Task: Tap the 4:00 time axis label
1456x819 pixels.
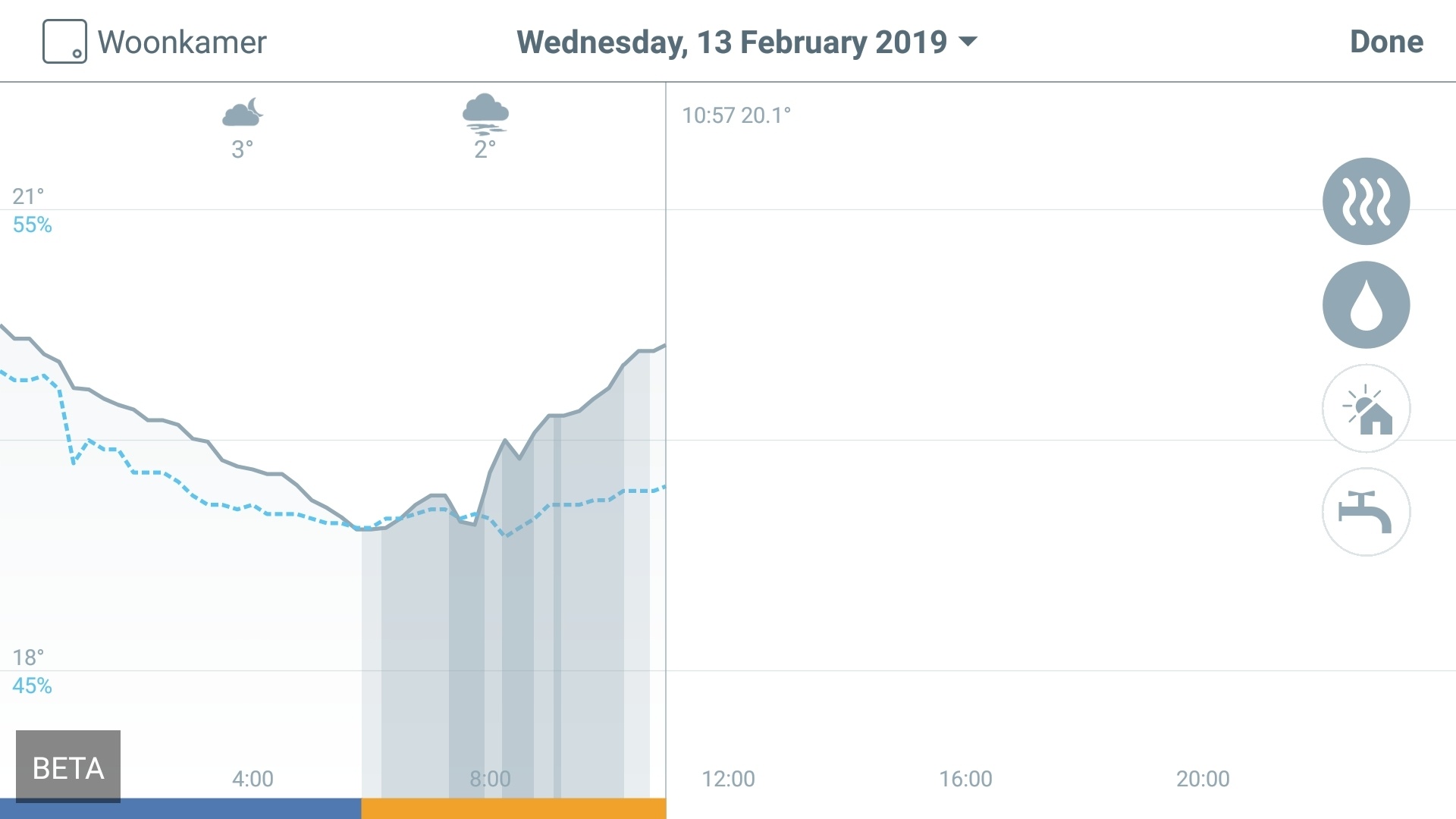Action: [x=253, y=779]
